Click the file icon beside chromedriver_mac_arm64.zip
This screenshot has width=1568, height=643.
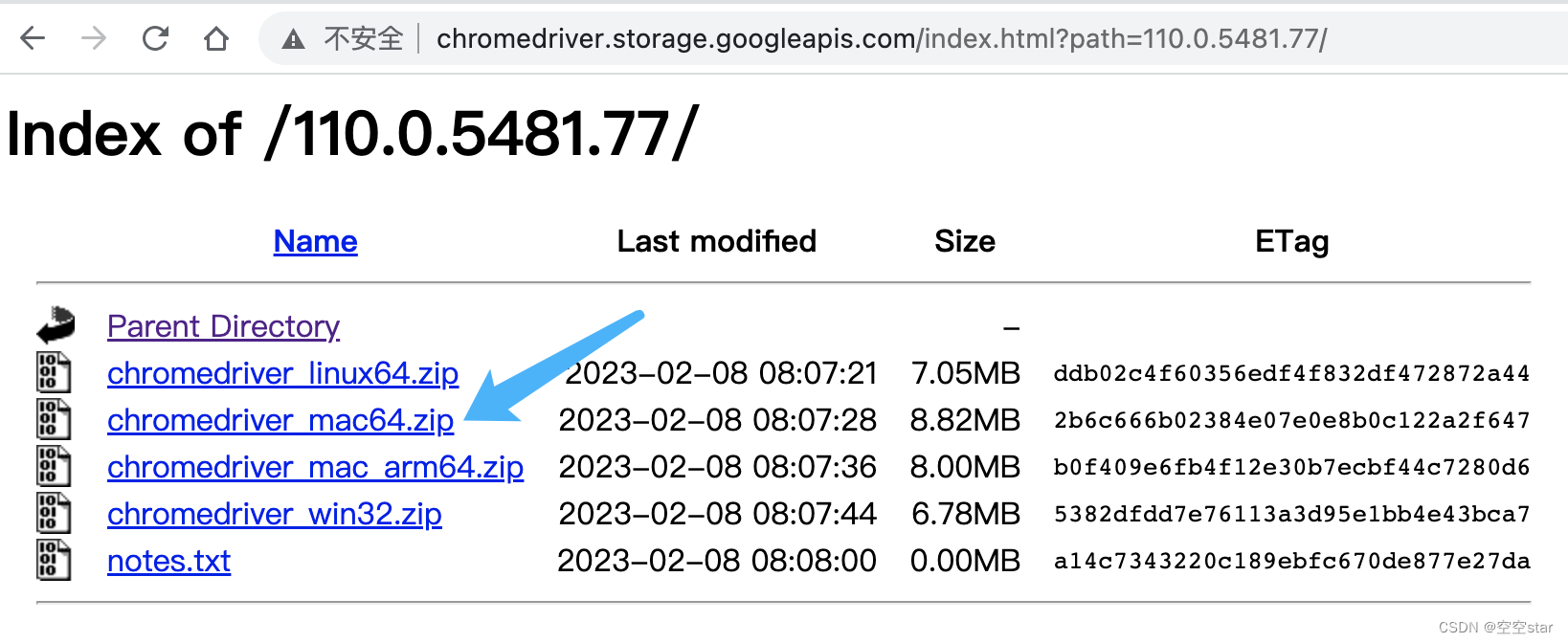coord(54,466)
